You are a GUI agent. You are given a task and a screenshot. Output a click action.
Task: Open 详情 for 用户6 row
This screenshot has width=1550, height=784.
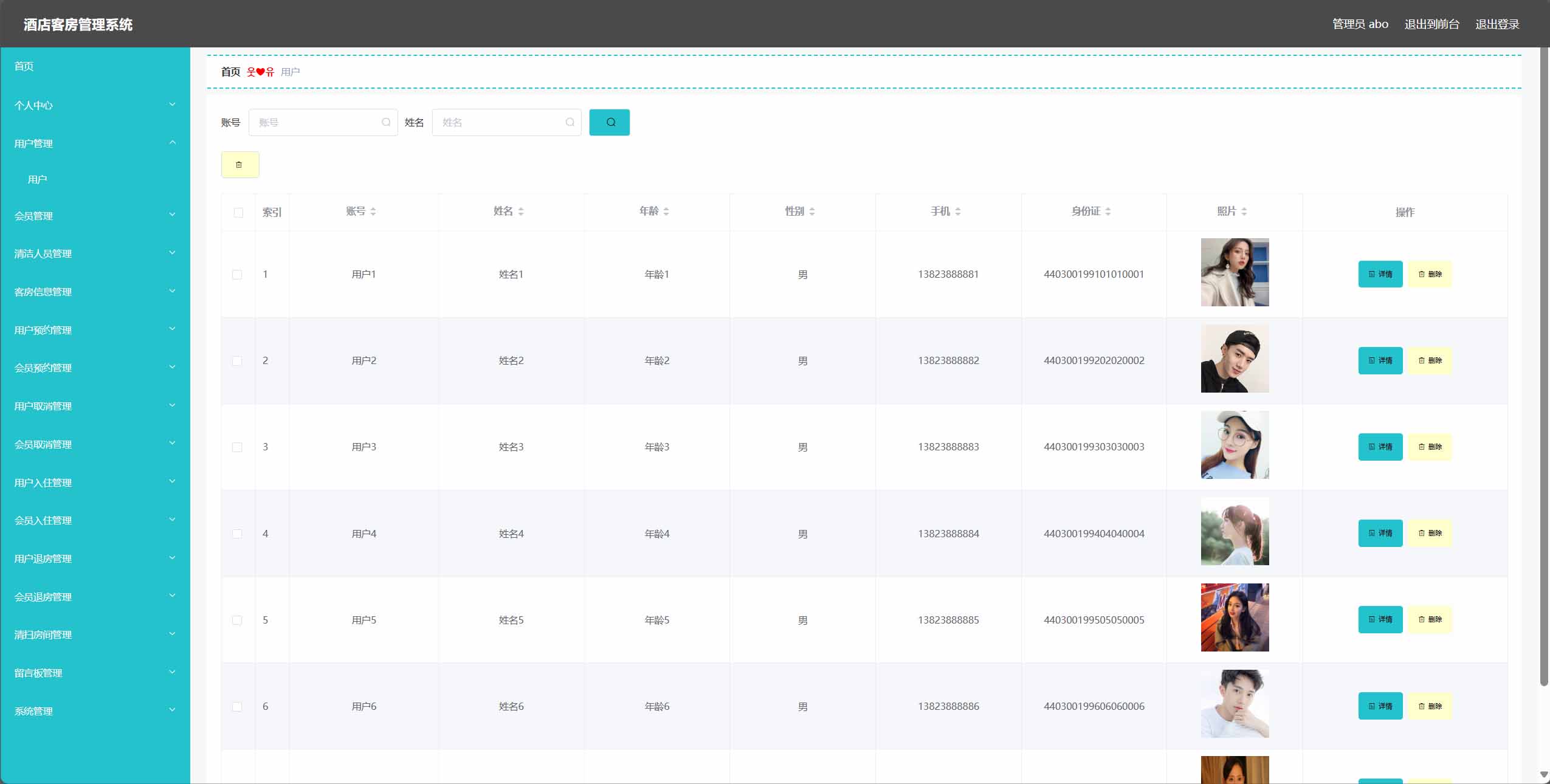click(x=1380, y=706)
